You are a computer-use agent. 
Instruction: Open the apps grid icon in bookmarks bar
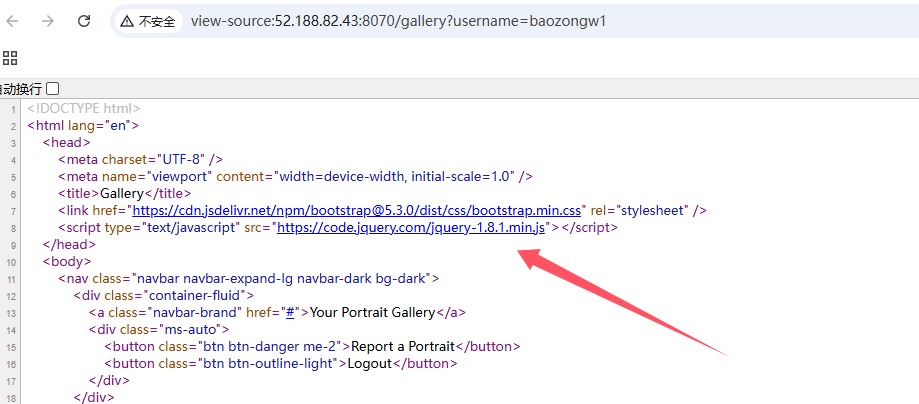coord(10,57)
